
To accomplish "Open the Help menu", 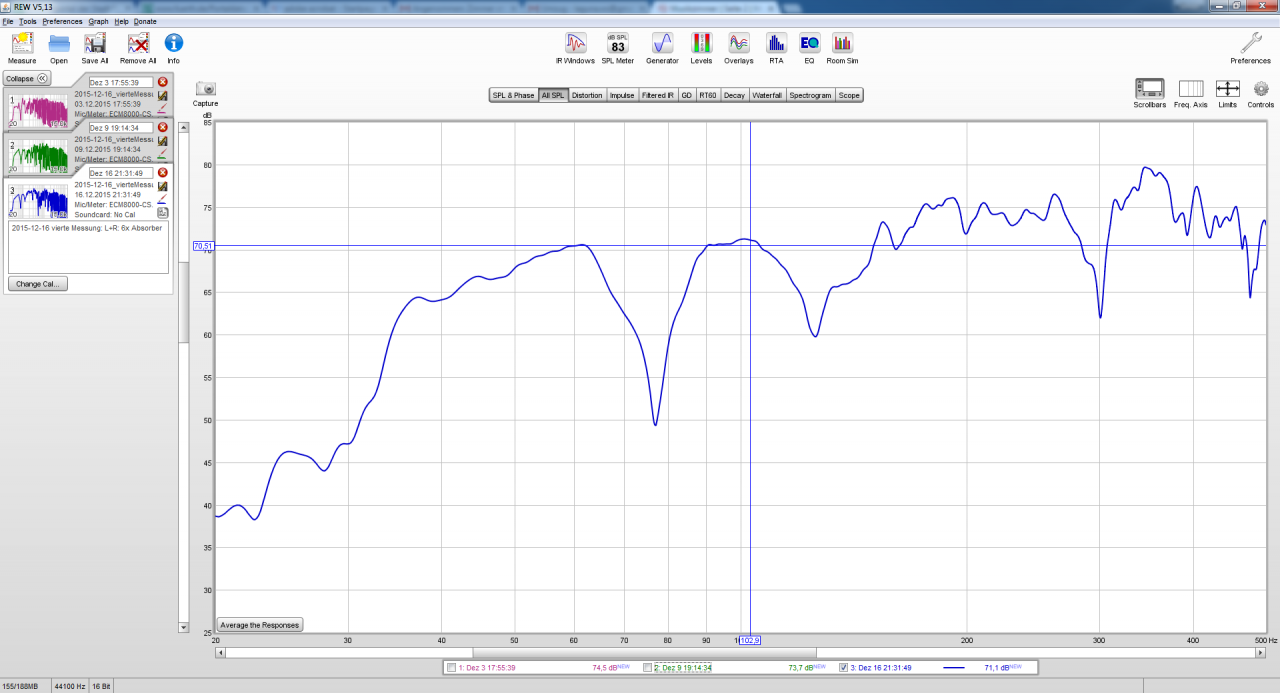I will click(121, 21).
